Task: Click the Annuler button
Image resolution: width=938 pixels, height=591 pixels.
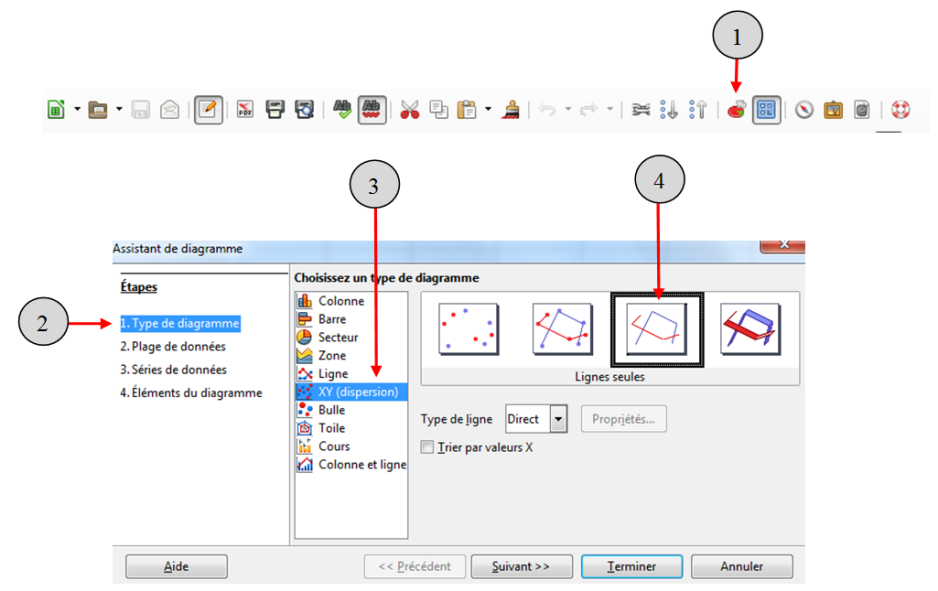Action: 742,566
